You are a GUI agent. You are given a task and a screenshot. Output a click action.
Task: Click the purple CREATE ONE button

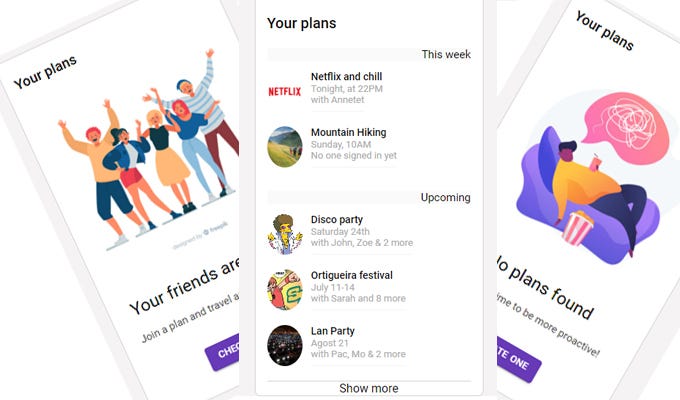pyautogui.click(x=518, y=359)
